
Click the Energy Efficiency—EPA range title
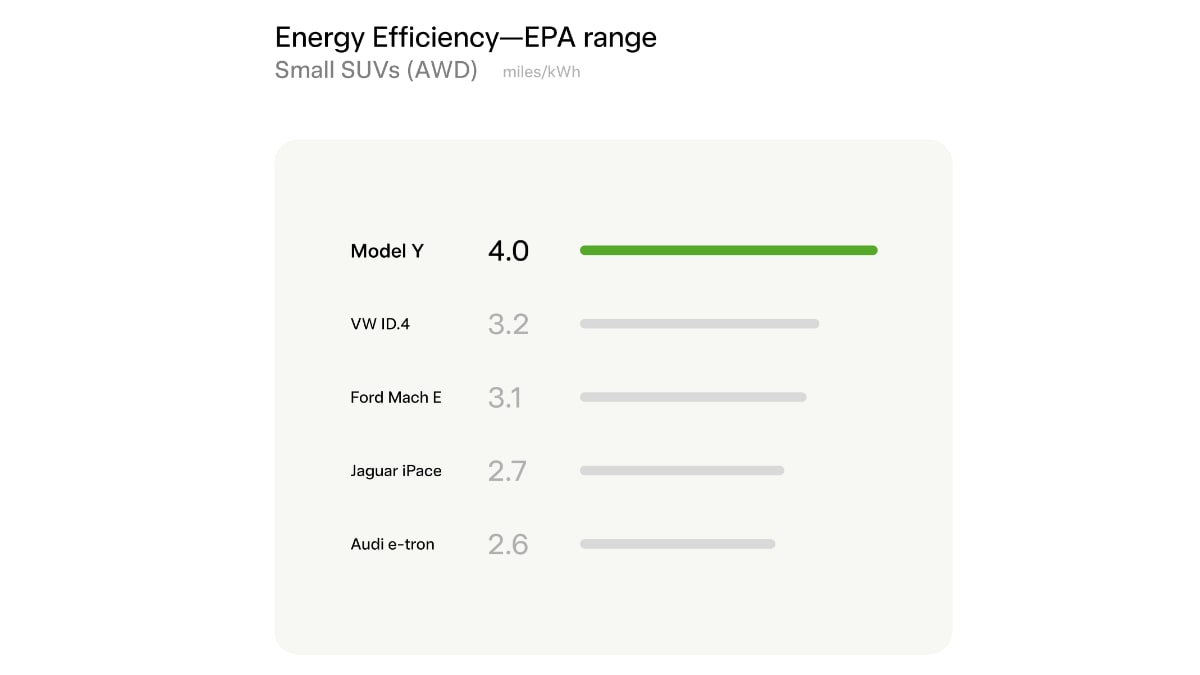[x=466, y=38]
